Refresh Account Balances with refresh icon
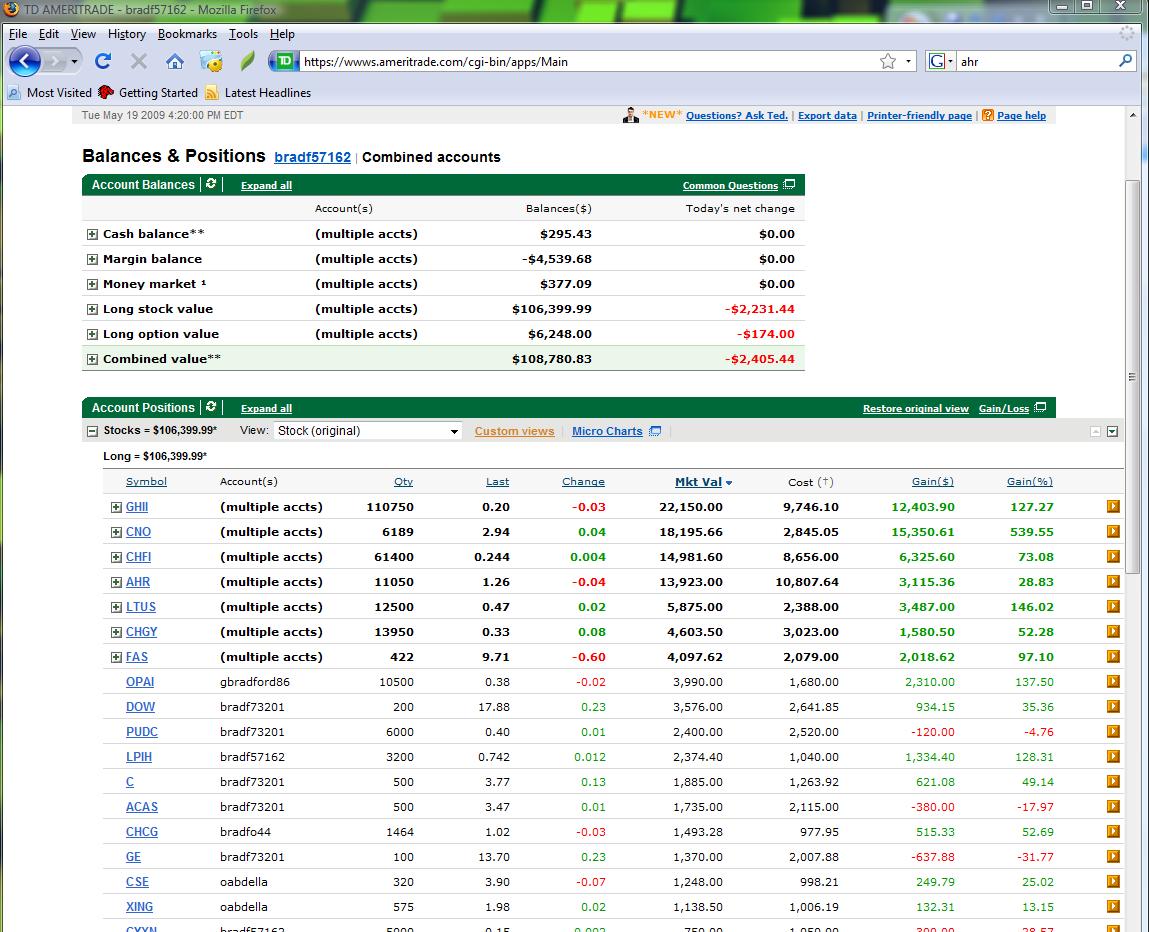 click(x=211, y=184)
